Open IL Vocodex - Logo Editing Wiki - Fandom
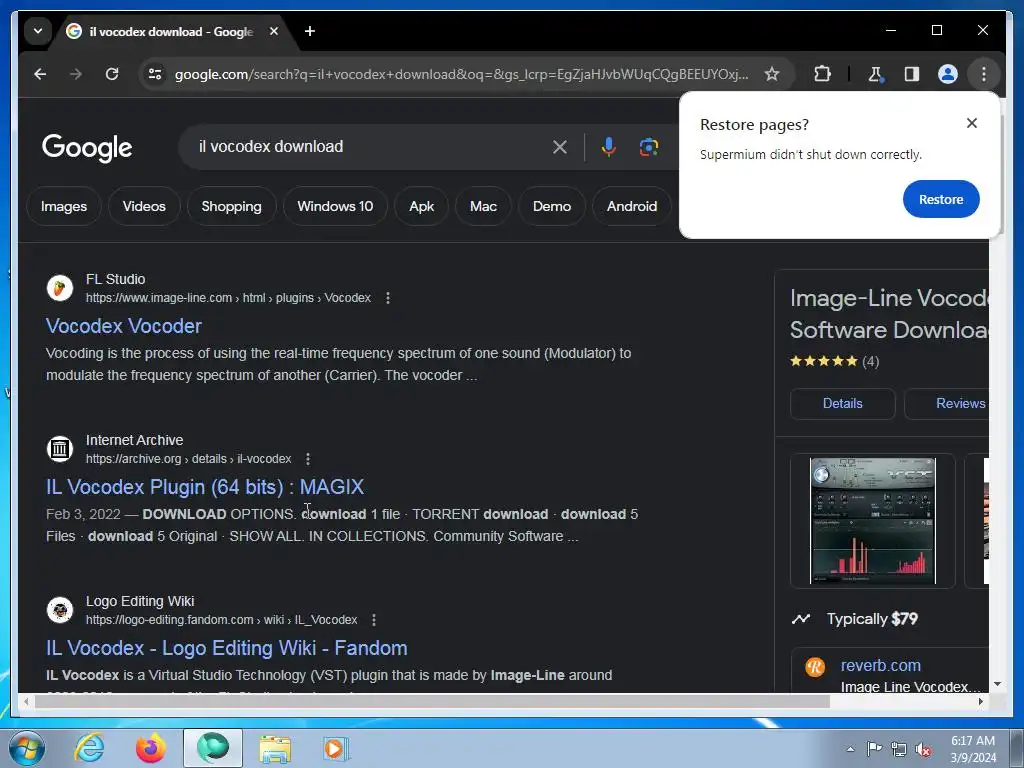 point(227,648)
